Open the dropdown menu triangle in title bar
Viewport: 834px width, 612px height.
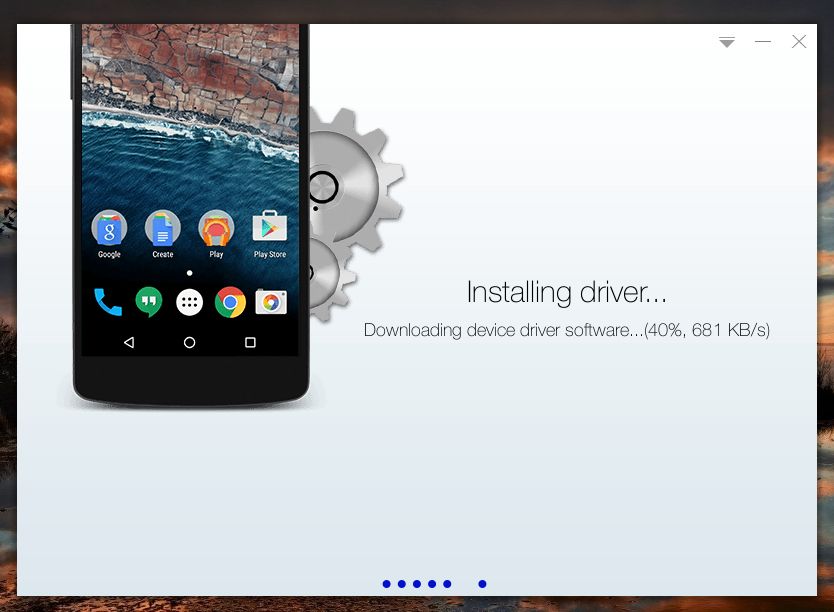point(727,42)
